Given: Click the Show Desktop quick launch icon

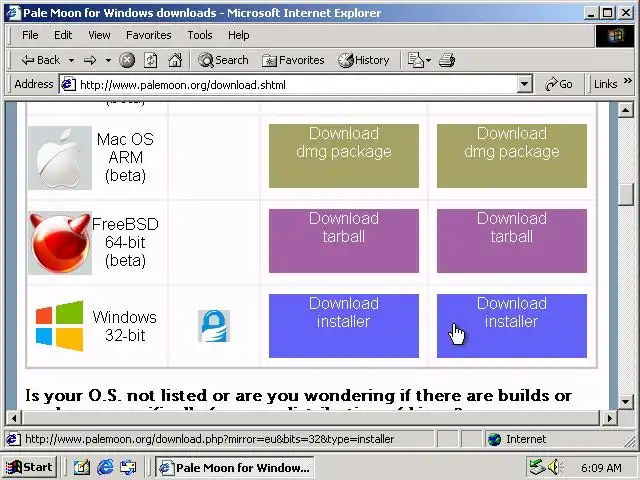Looking at the screenshot, I should pos(82,467).
